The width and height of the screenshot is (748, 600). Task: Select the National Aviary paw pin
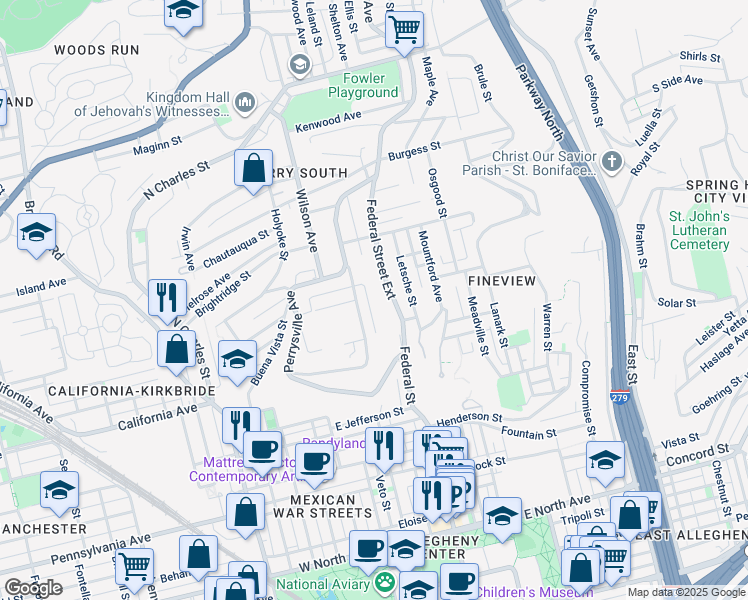[384, 582]
